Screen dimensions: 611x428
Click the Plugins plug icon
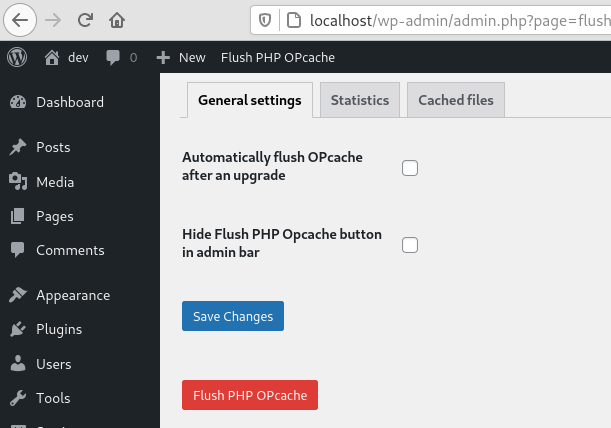(18, 329)
